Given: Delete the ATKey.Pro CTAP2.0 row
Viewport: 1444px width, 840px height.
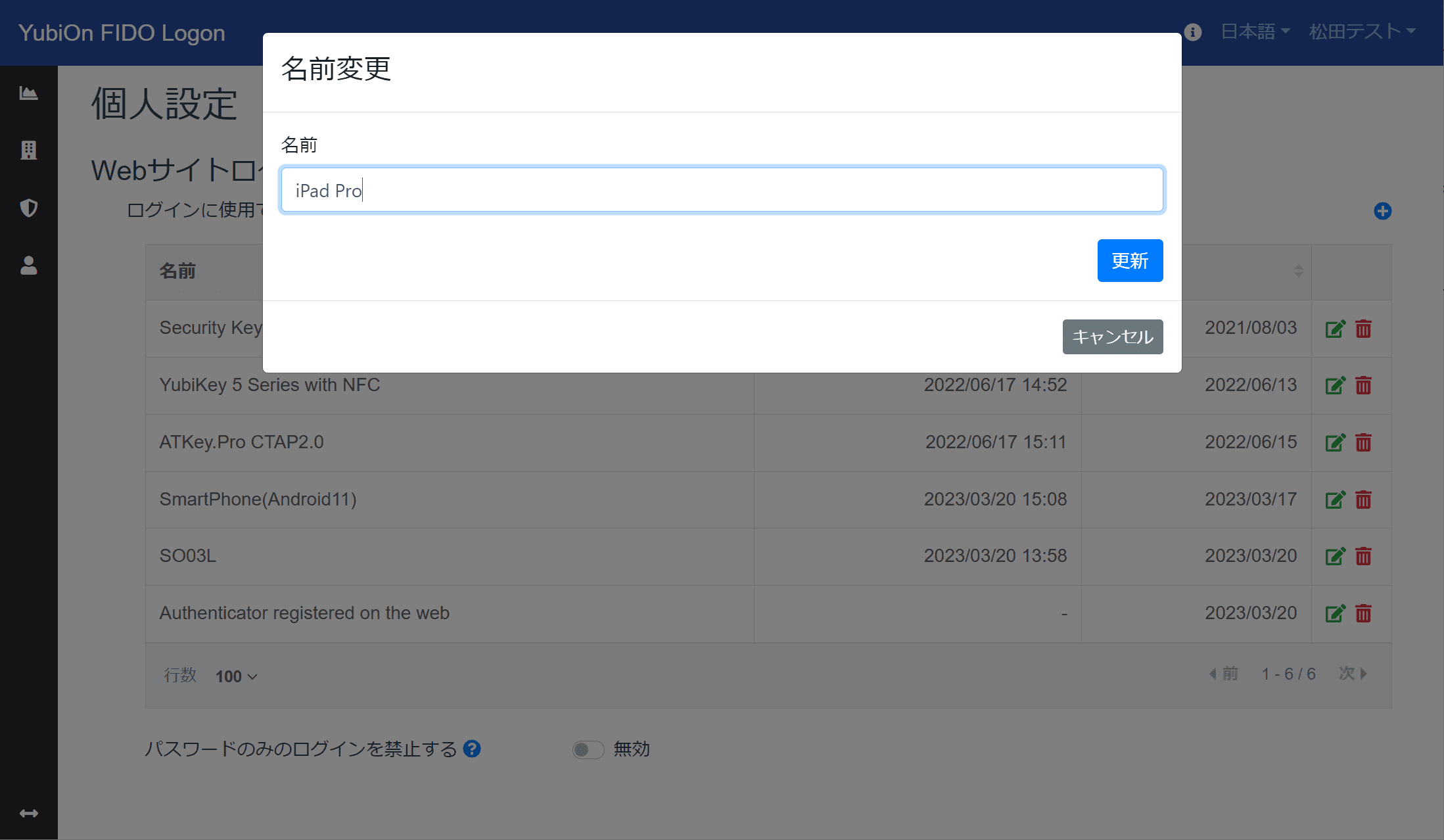Looking at the screenshot, I should click(x=1364, y=442).
